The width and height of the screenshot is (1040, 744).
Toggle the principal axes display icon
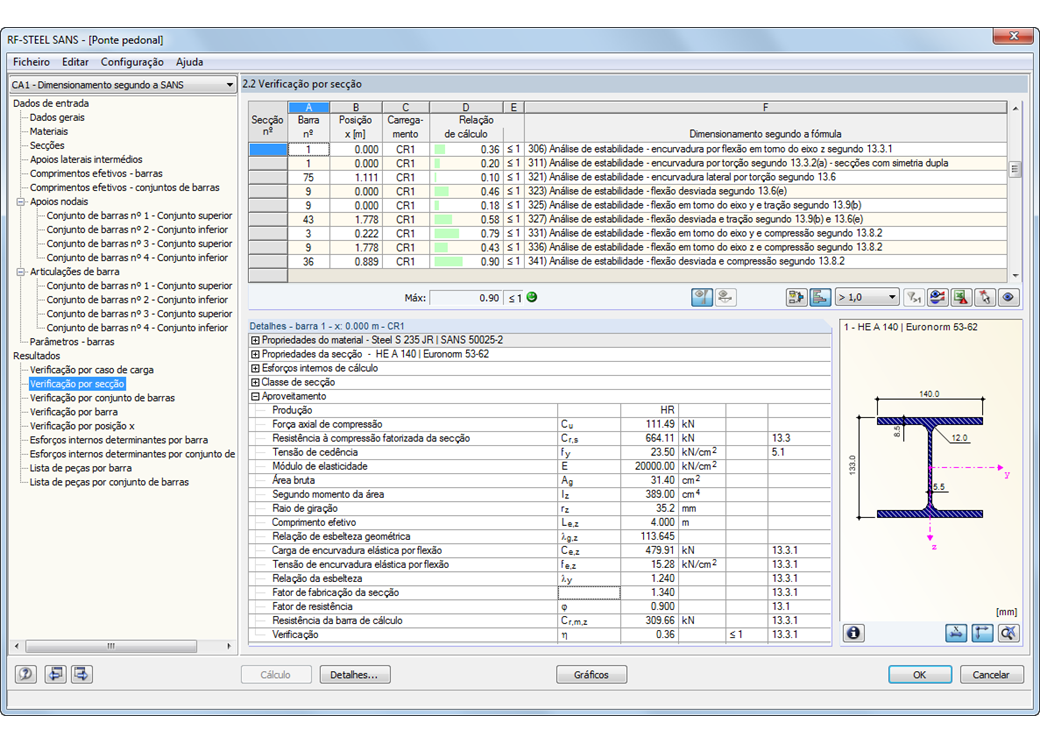pyautogui.click(x=982, y=633)
